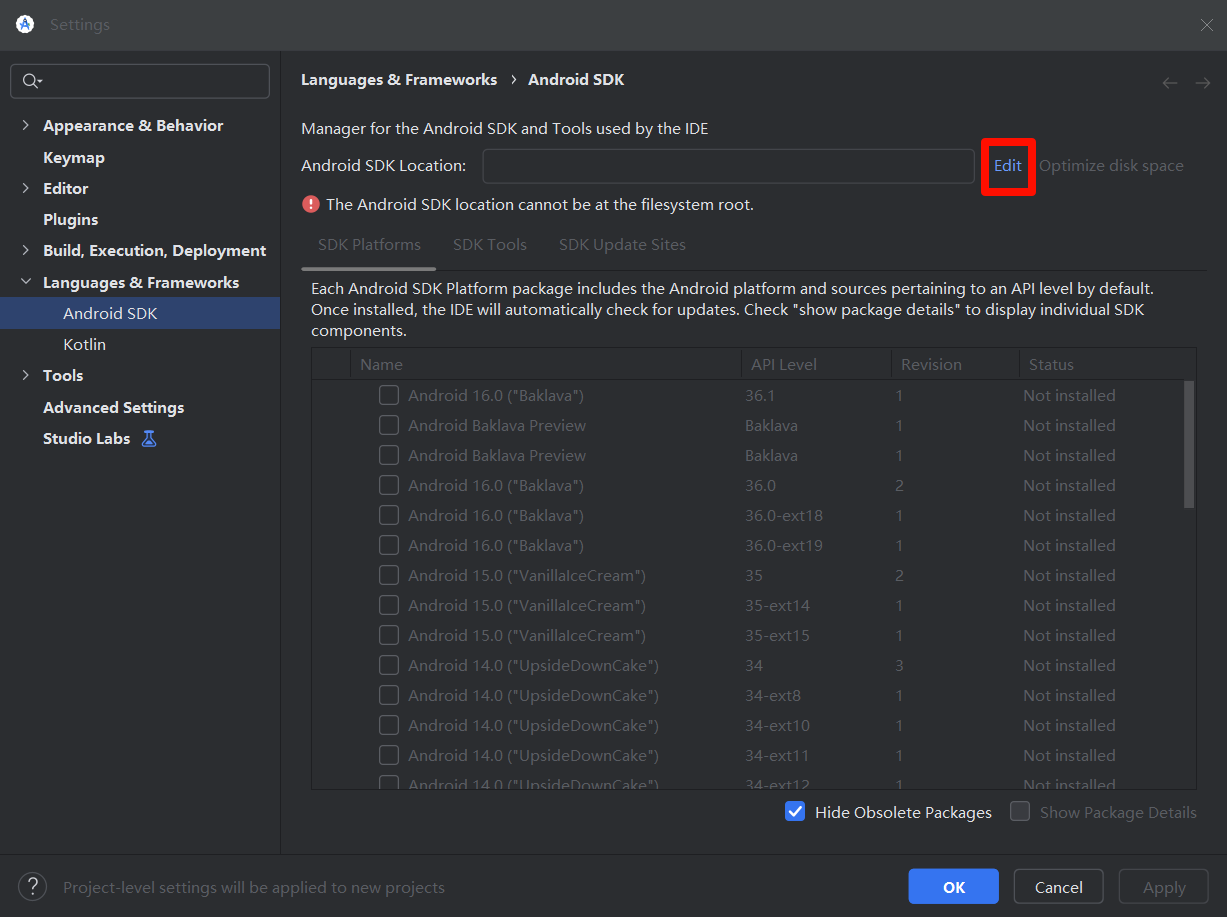The height and width of the screenshot is (917, 1227).
Task: Uncheck Hide Obsolete Packages checkbox
Action: [x=795, y=812]
